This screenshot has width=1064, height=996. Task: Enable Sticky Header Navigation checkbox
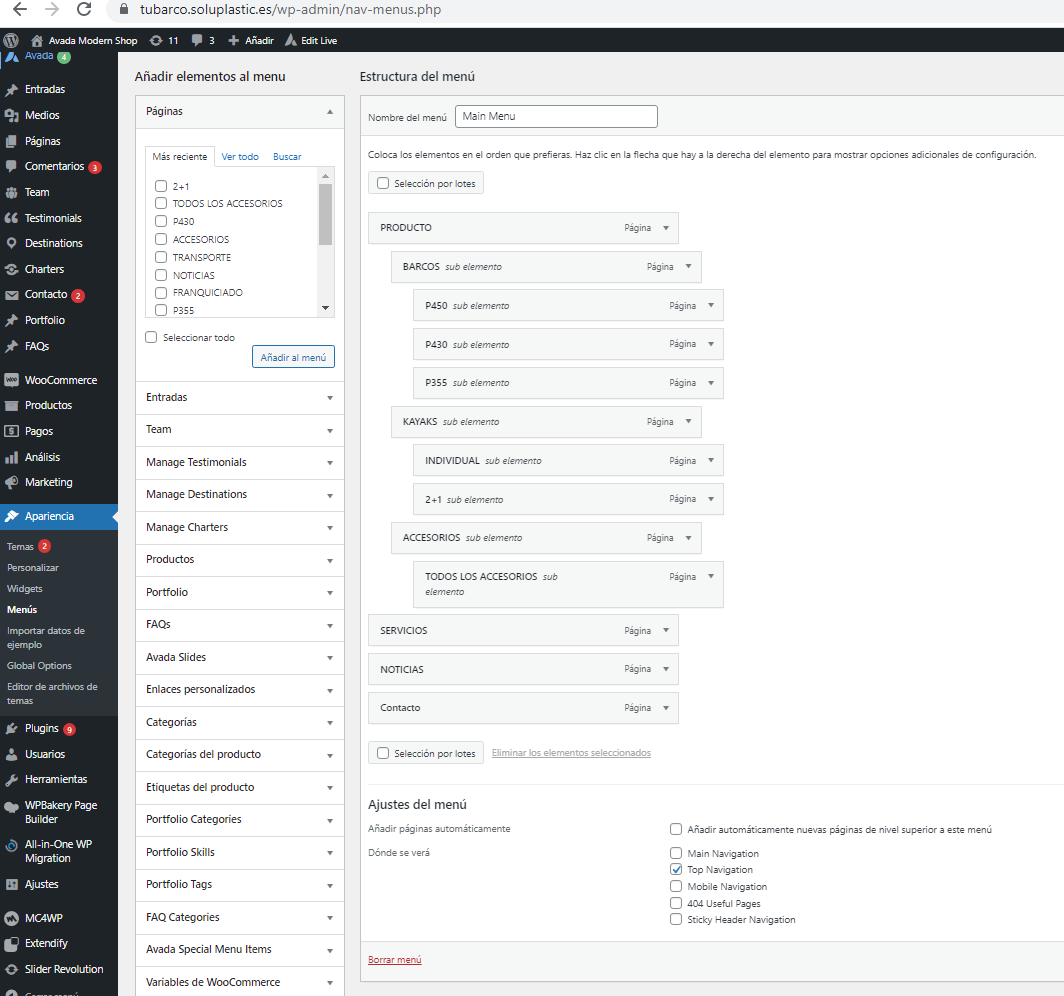pyautogui.click(x=676, y=919)
